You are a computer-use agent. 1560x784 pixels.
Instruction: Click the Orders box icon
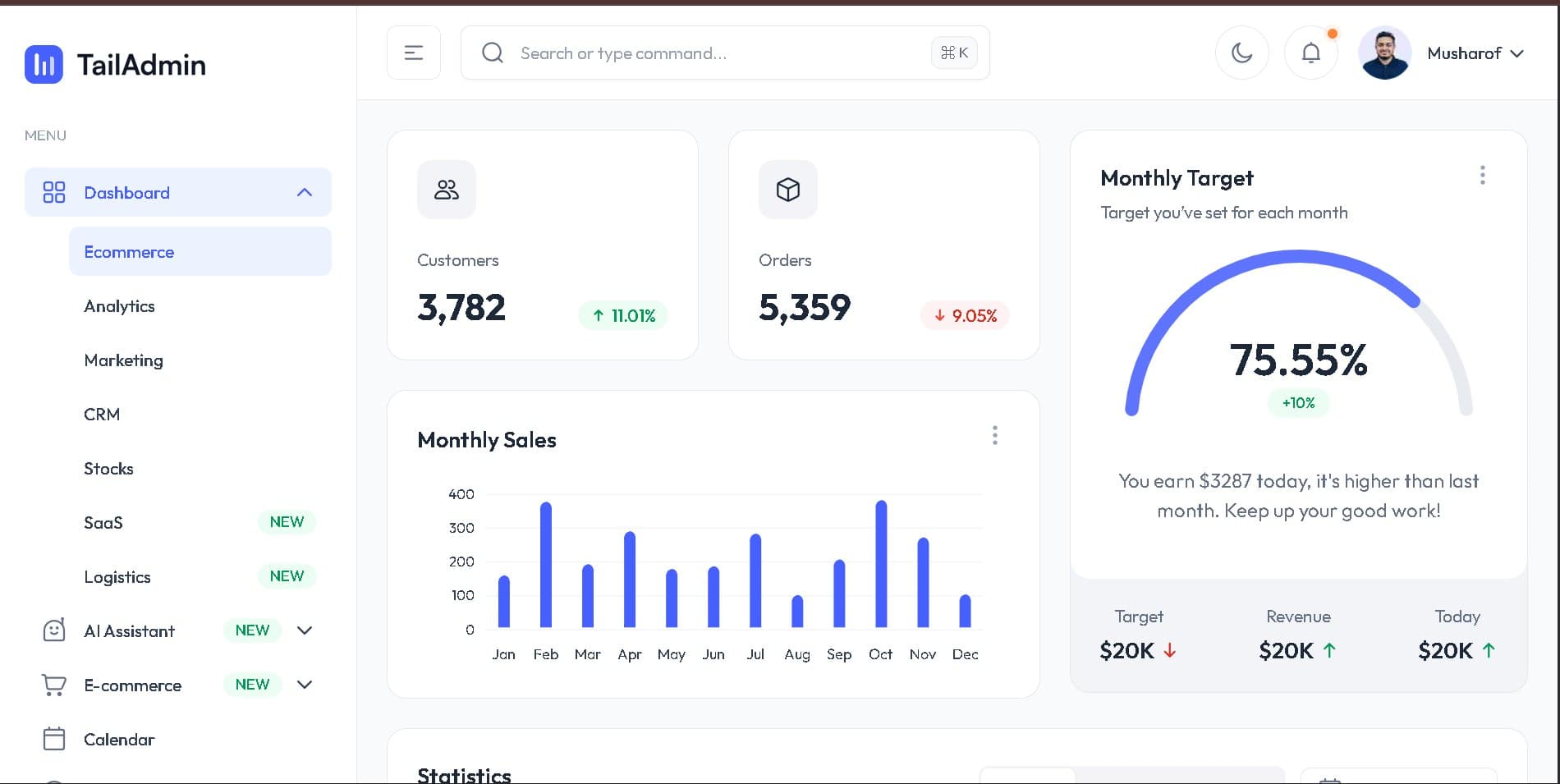coord(787,190)
